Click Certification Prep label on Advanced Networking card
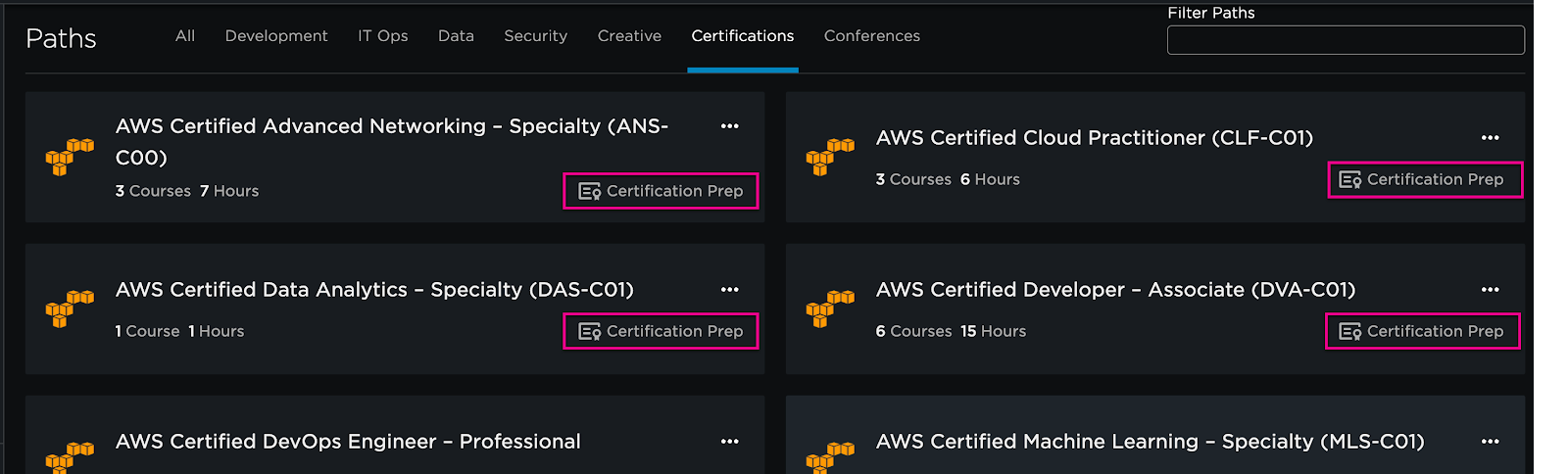 (674, 191)
